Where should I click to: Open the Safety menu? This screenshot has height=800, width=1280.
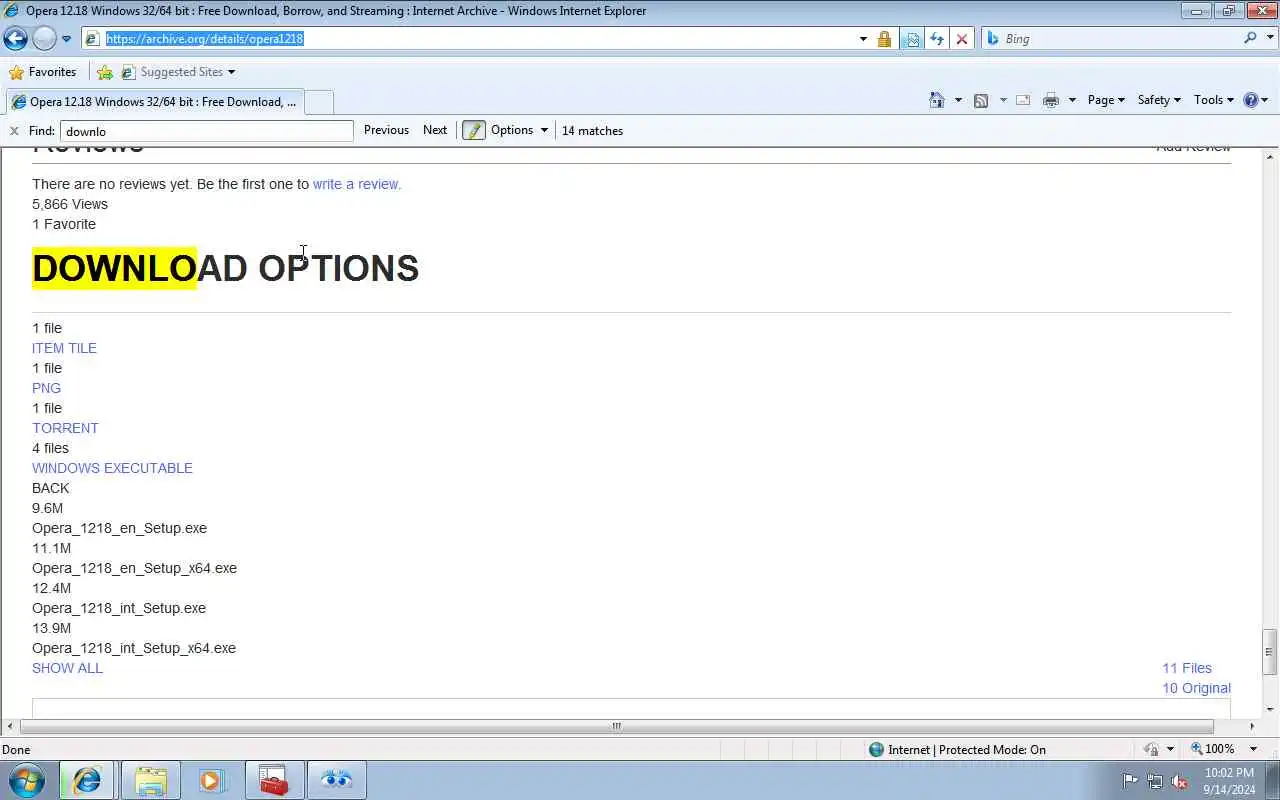[1159, 100]
